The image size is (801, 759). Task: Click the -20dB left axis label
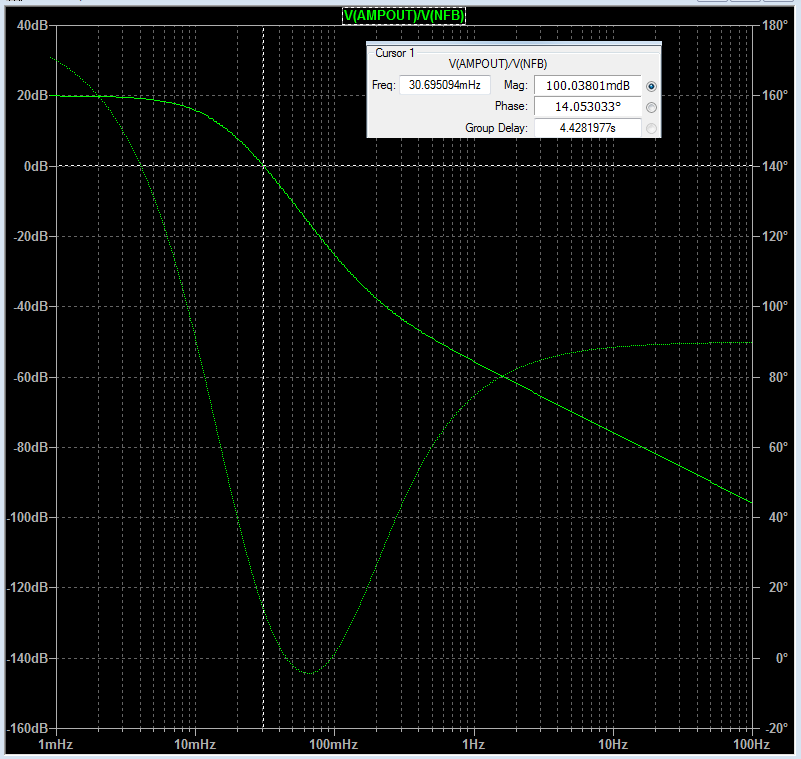[30, 236]
